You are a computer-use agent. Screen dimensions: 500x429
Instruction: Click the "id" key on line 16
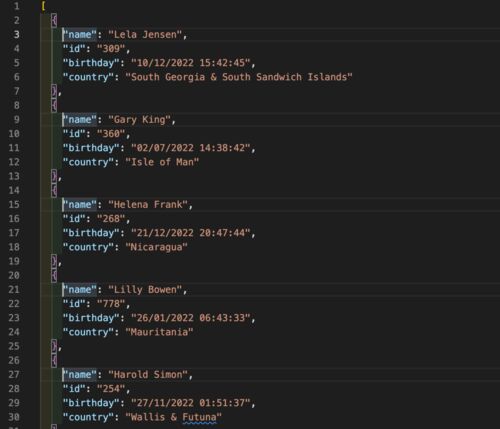coord(74,219)
